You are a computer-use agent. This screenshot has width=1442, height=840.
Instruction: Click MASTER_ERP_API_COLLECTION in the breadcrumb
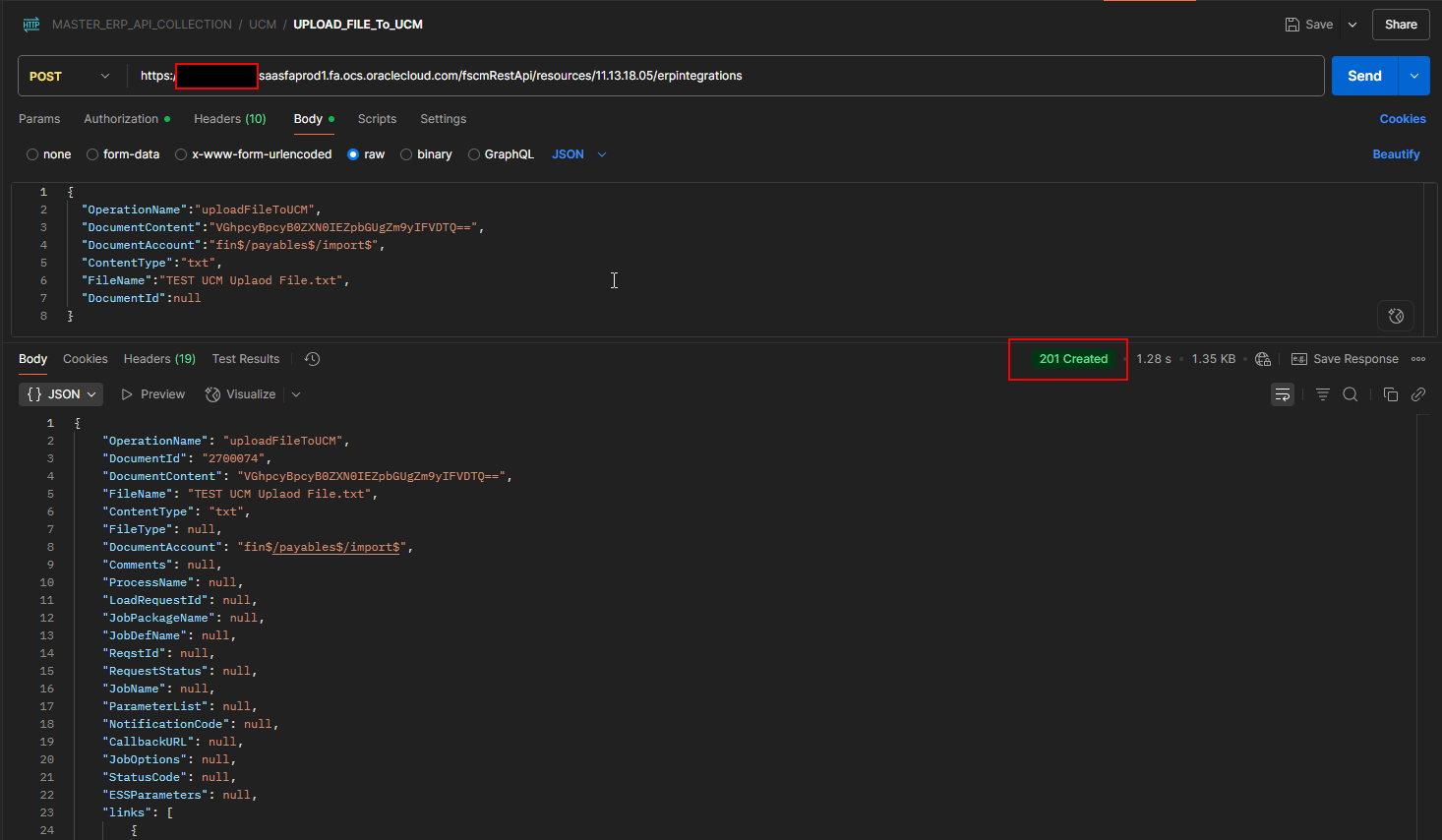pyautogui.click(x=142, y=25)
